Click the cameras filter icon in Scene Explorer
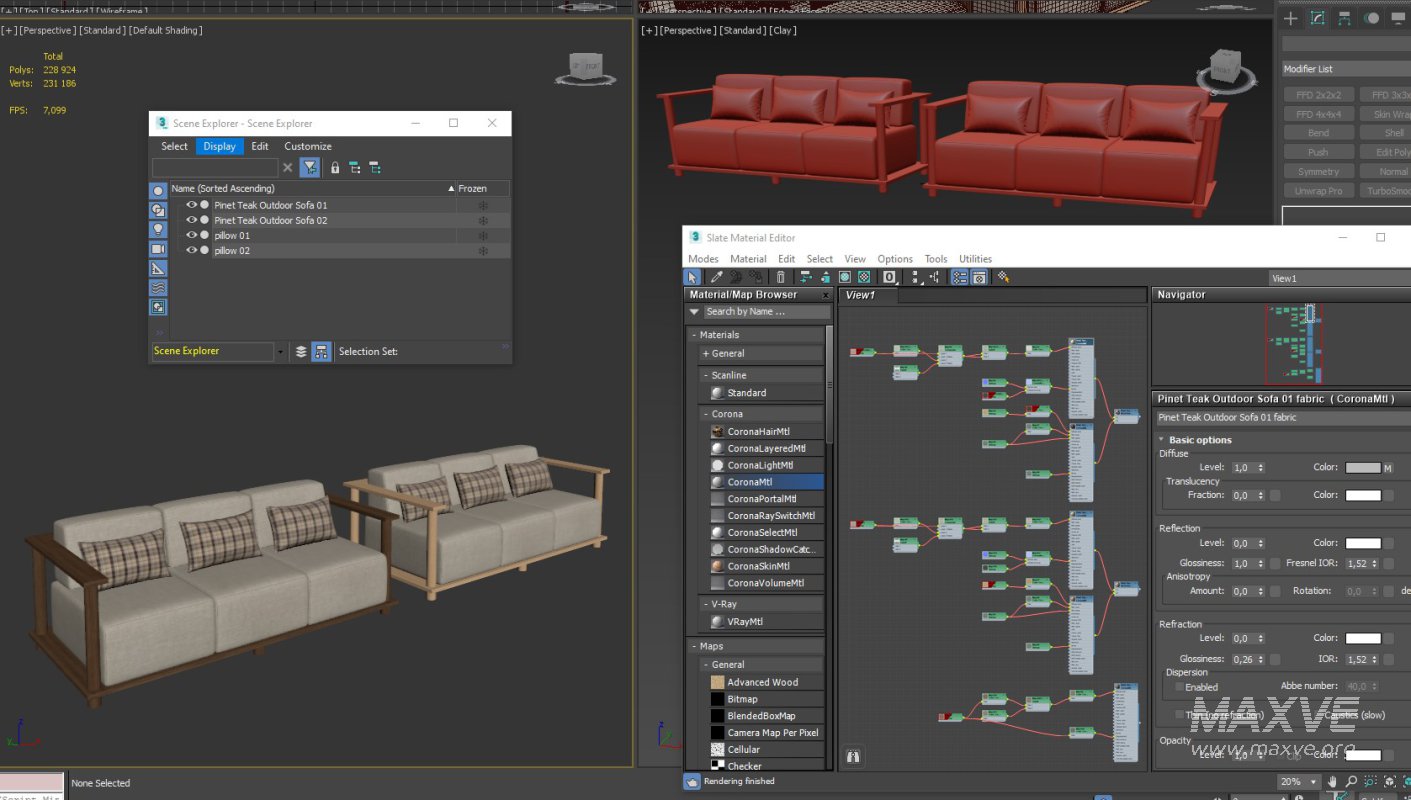The width and height of the screenshot is (1411, 800). point(158,249)
